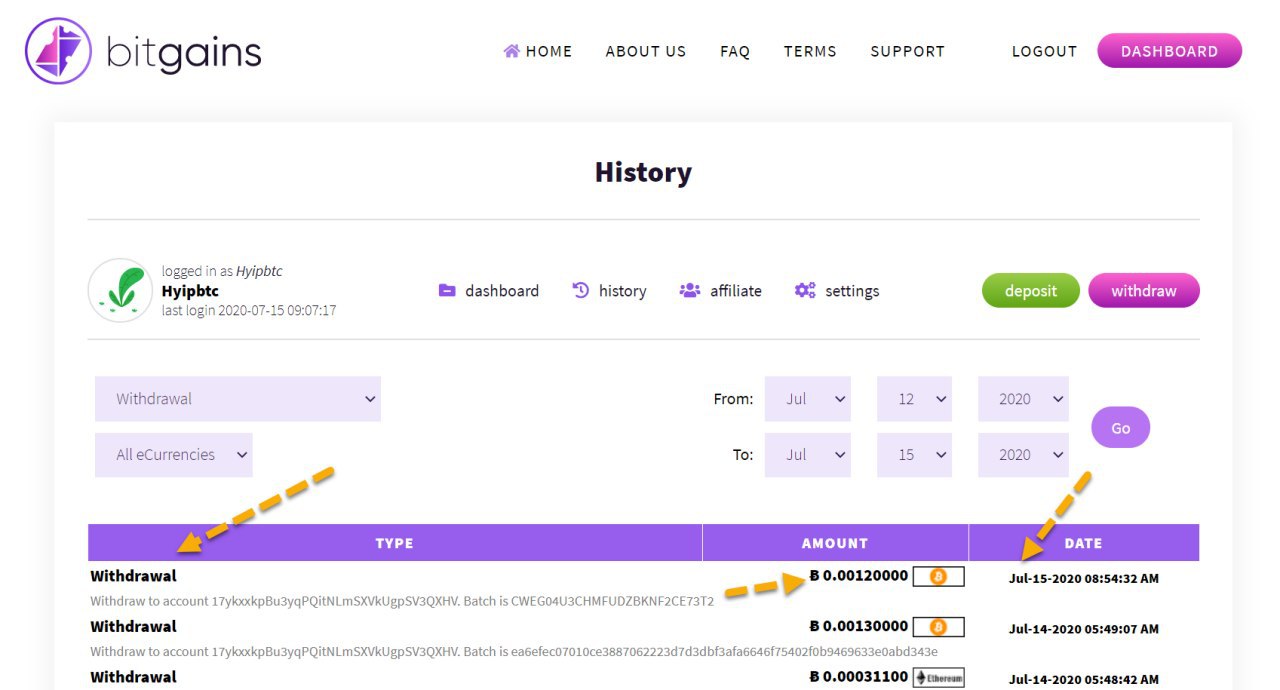Screen dimensions: 1280x690
Task: Open the SUPPORT page
Action: (907, 51)
